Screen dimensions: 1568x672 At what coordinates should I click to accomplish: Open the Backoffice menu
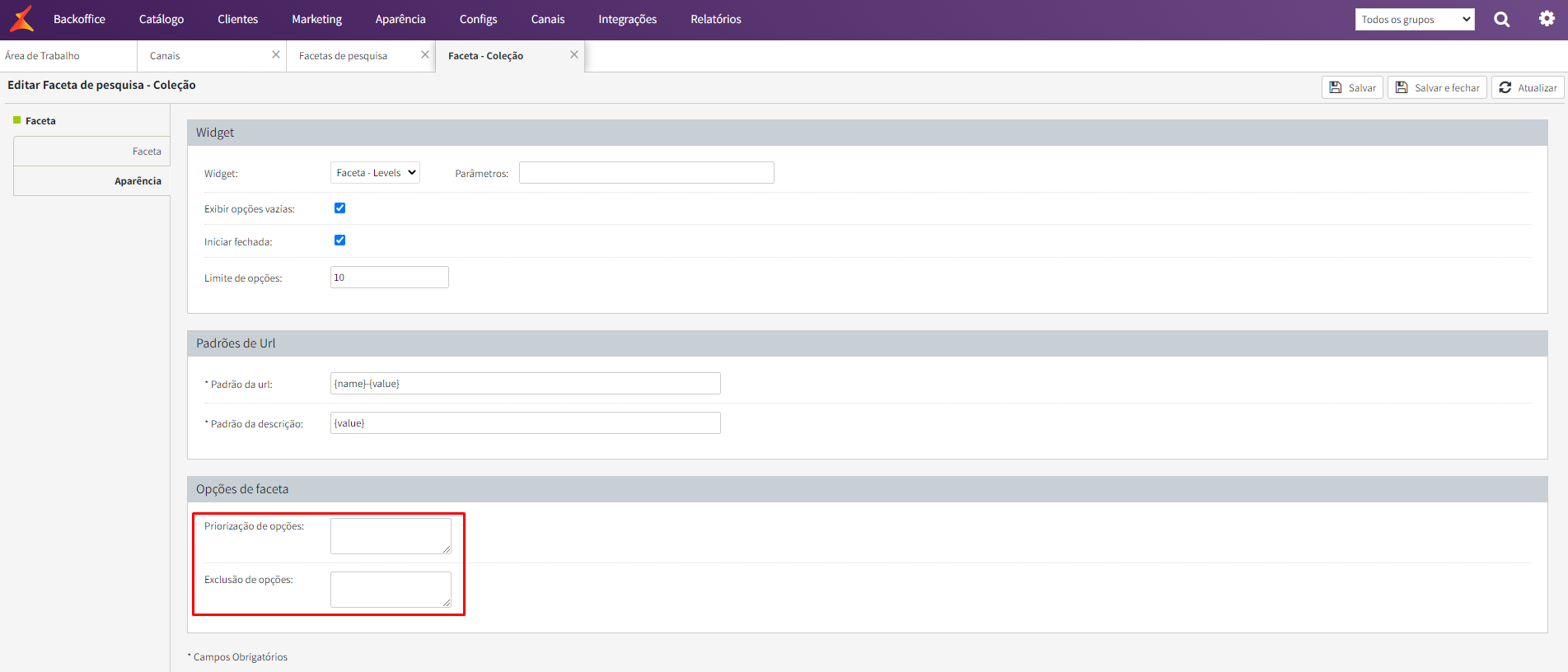point(79,19)
